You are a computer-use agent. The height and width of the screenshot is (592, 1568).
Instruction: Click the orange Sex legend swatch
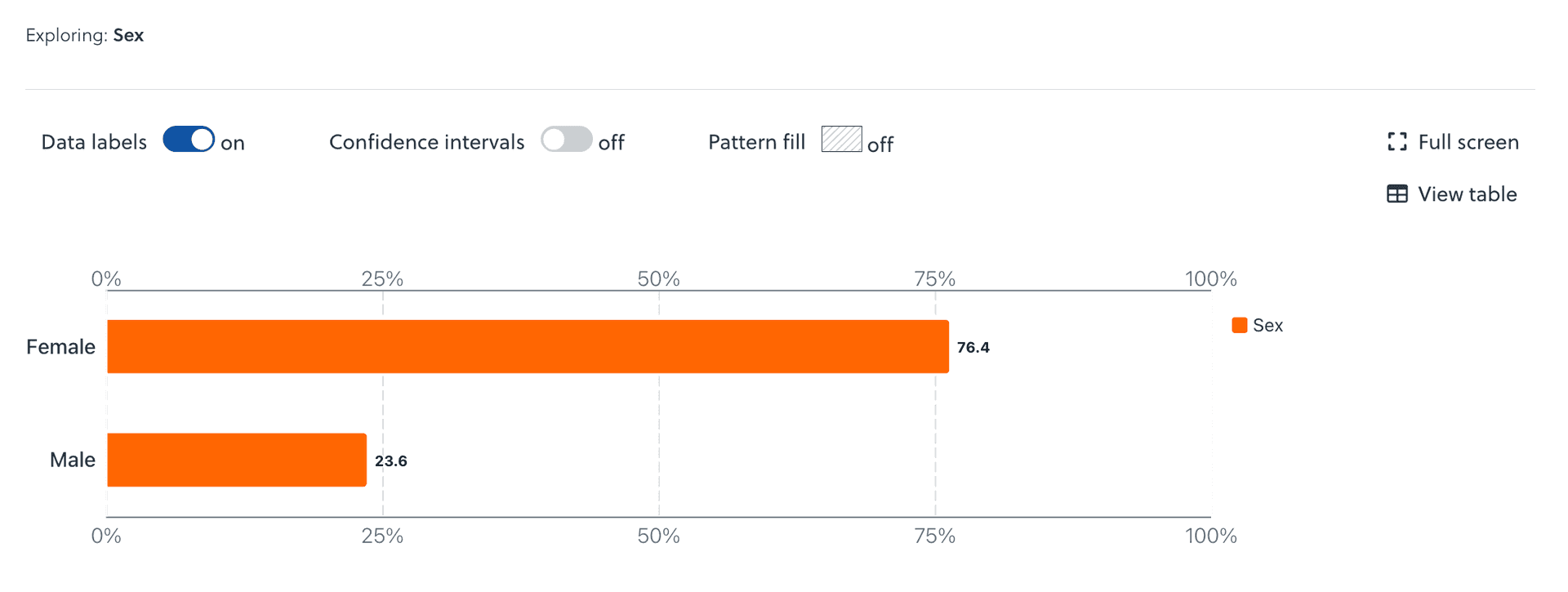pyautogui.click(x=1239, y=325)
